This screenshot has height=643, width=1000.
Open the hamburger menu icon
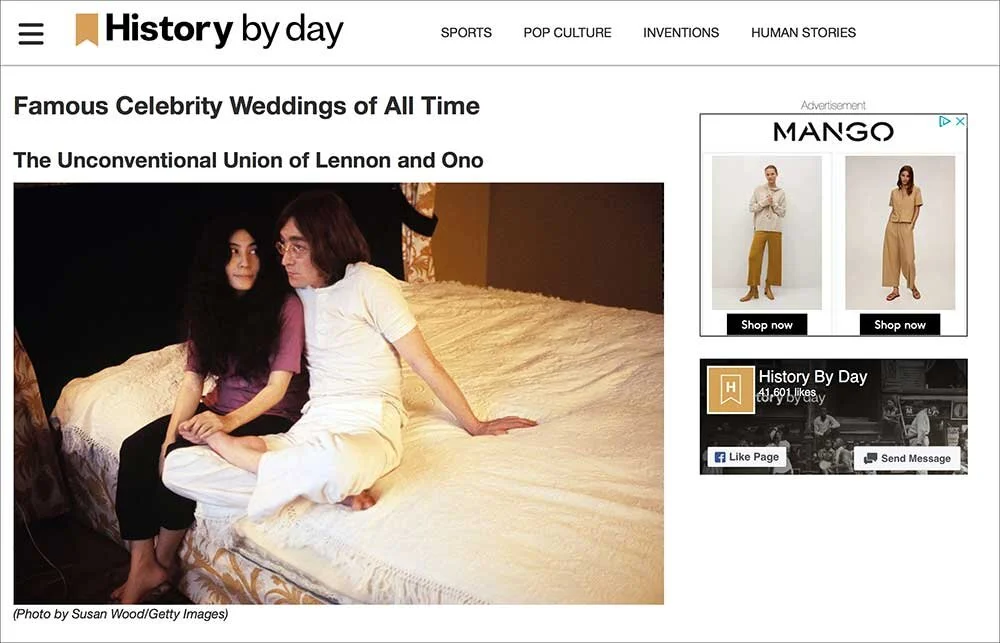pos(31,34)
